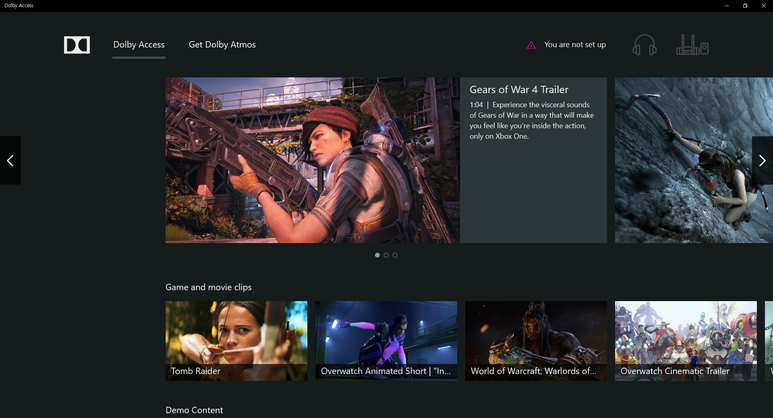Select the third carousel page dot
Viewport: 773px width, 418px height.
pyautogui.click(x=395, y=255)
